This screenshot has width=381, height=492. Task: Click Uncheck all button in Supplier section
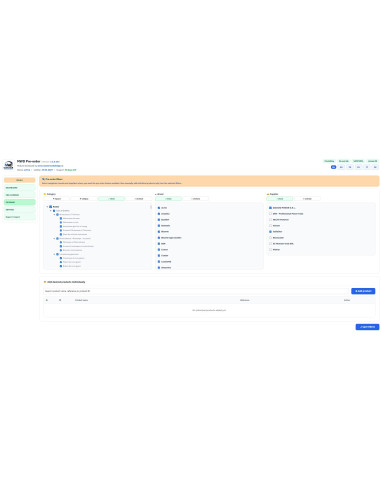[307, 199]
